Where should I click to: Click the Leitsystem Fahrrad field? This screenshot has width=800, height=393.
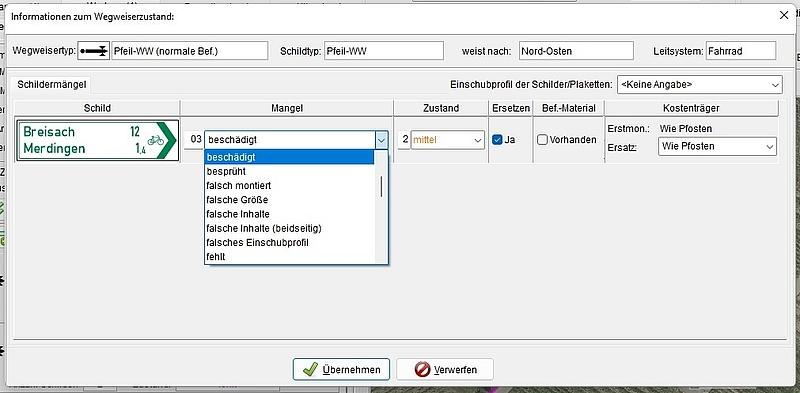tap(741, 51)
